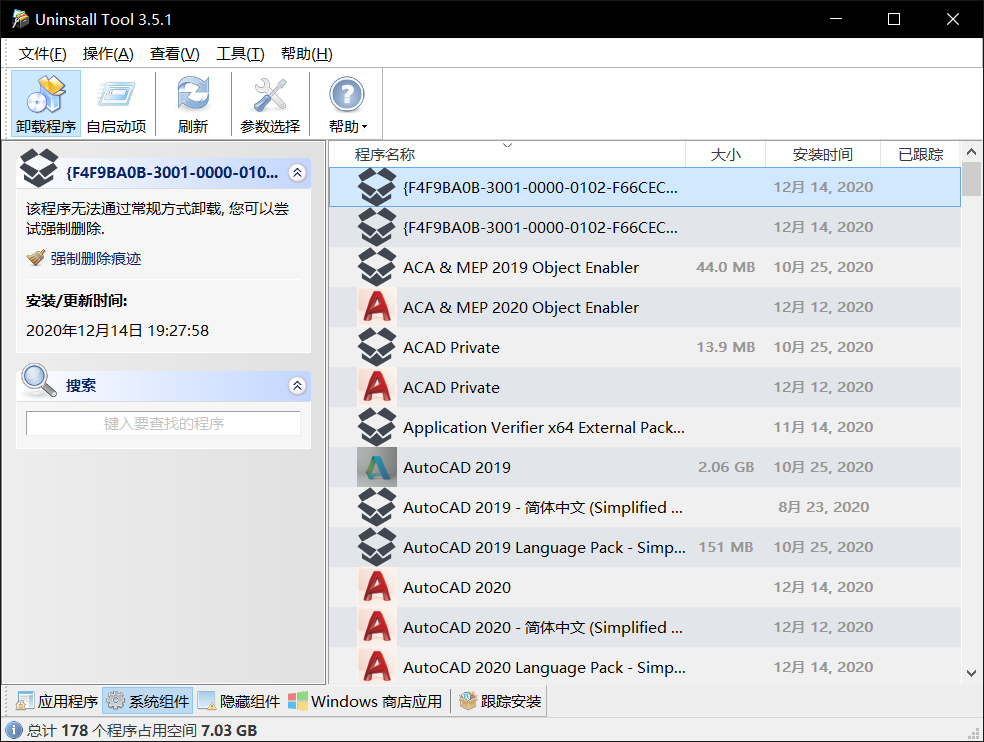Click the magnifier icon in search panel
The width and height of the screenshot is (984, 742).
tap(39, 380)
